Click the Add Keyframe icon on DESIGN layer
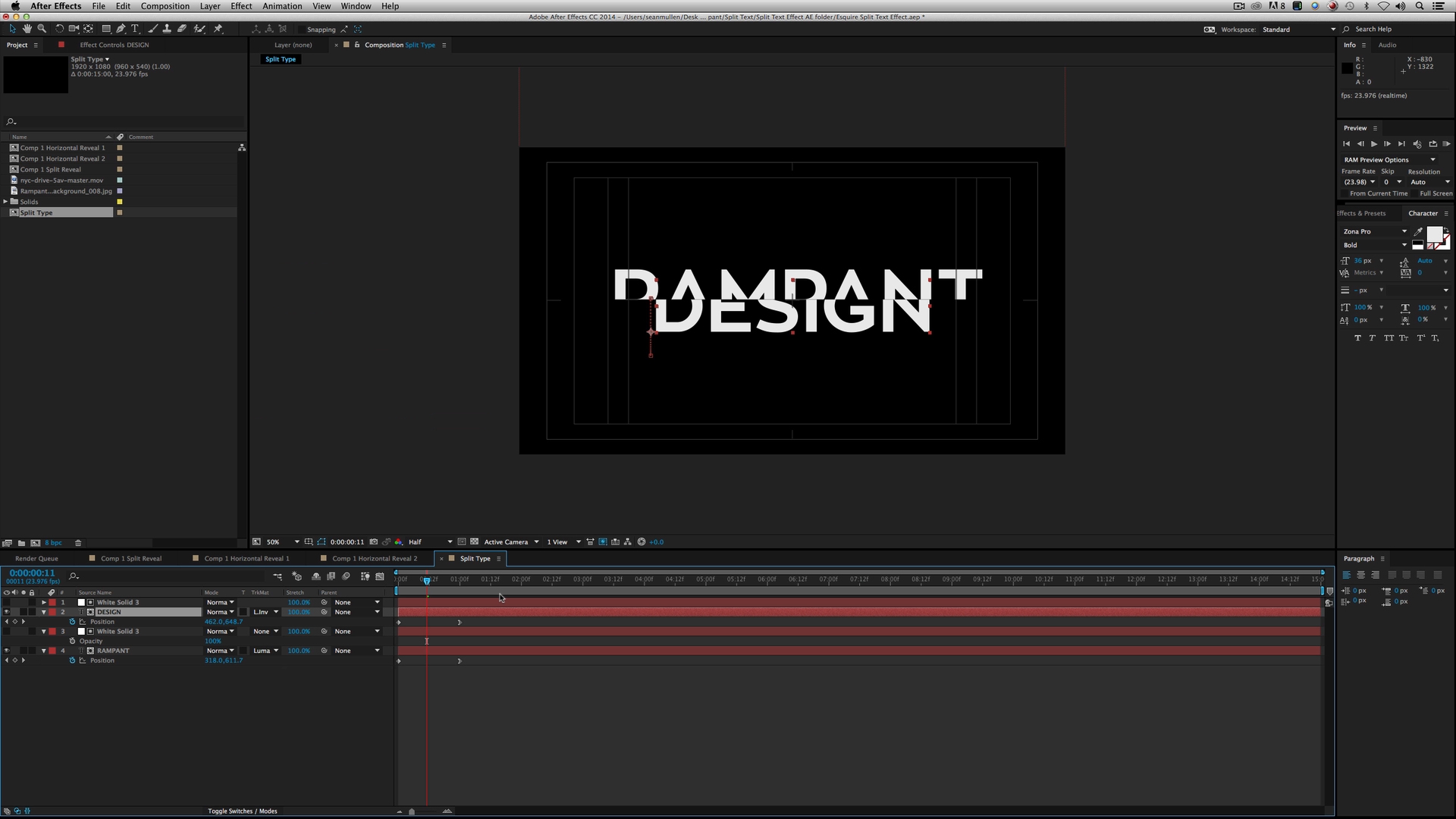 [x=14, y=621]
